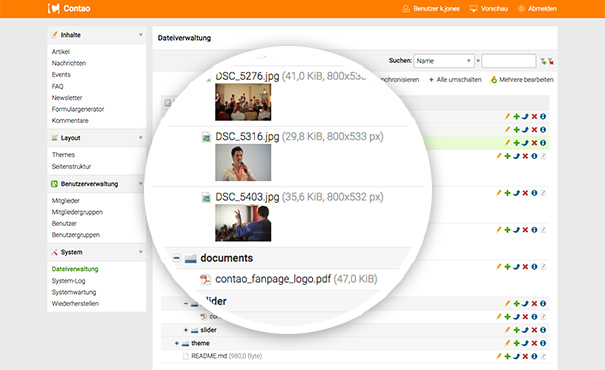Open Seitenstruktur under Layout

click(x=71, y=166)
